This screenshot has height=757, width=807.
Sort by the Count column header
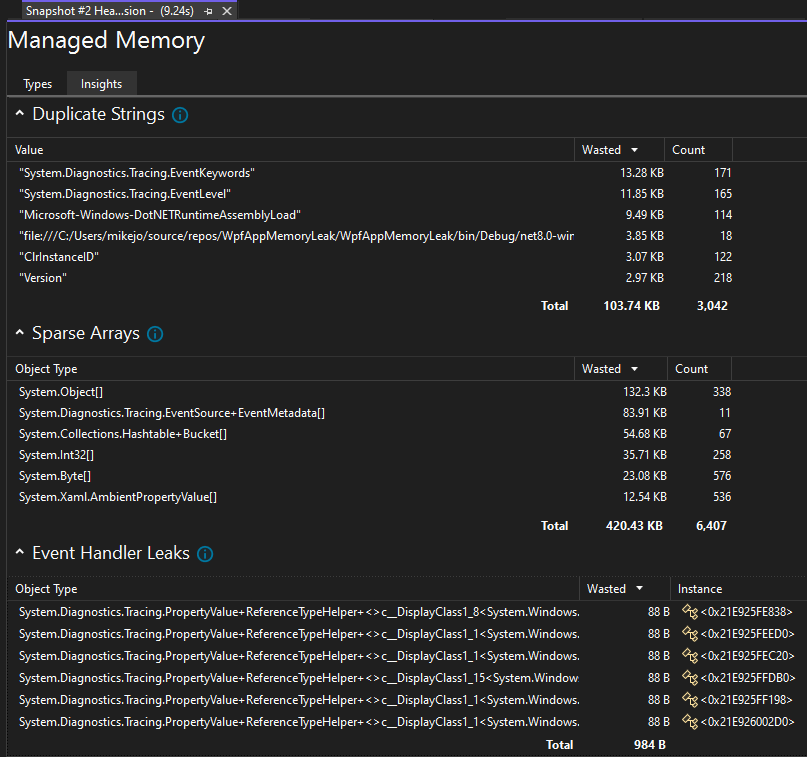(x=687, y=149)
